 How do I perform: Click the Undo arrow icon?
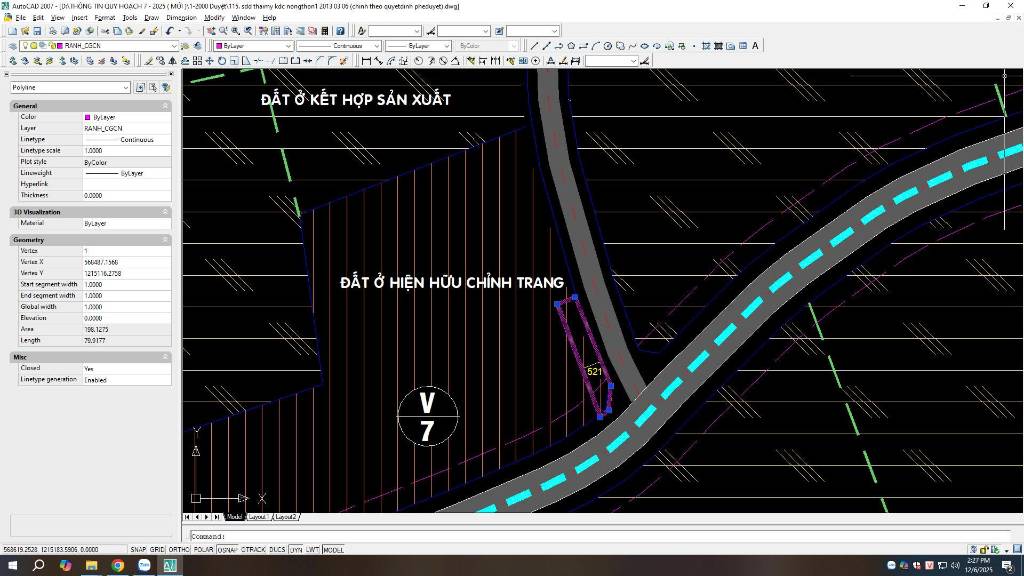[x=169, y=31]
